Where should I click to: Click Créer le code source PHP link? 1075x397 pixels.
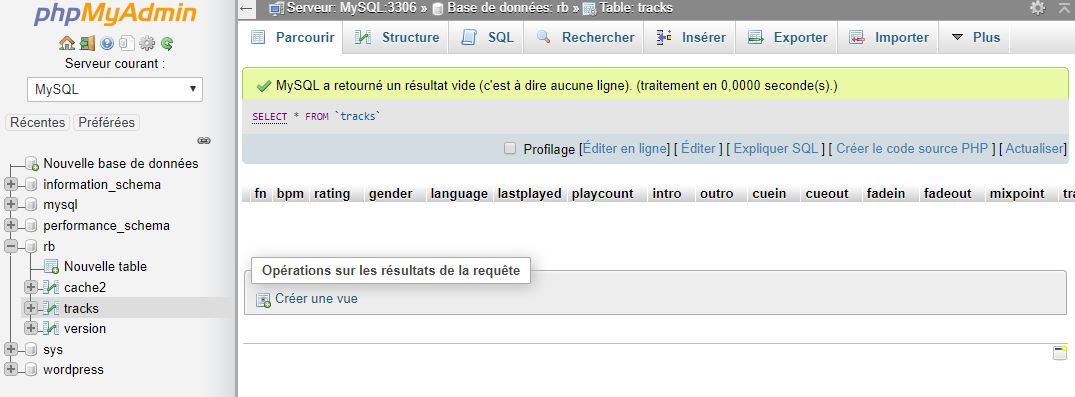(x=912, y=148)
